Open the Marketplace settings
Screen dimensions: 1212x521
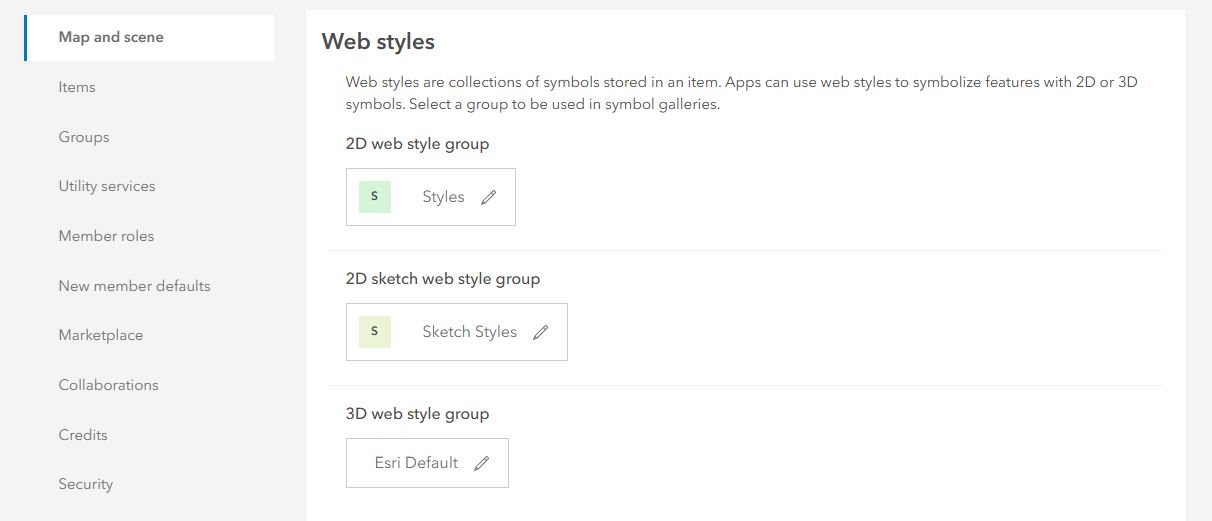[x=101, y=335]
